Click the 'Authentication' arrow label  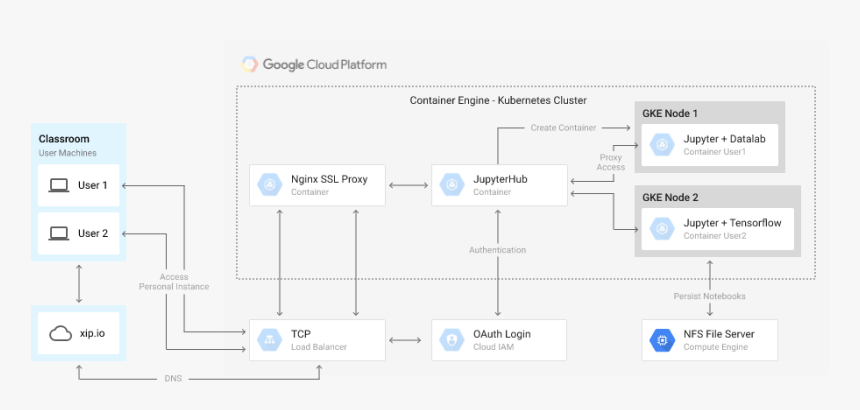coord(497,250)
